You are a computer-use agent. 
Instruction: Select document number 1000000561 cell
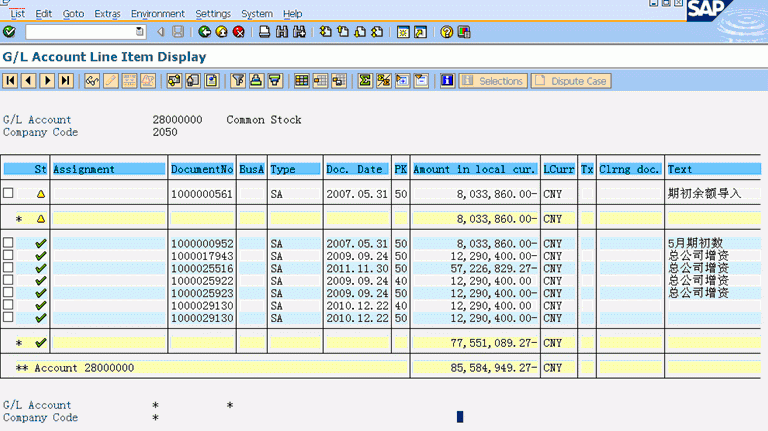pos(202,194)
